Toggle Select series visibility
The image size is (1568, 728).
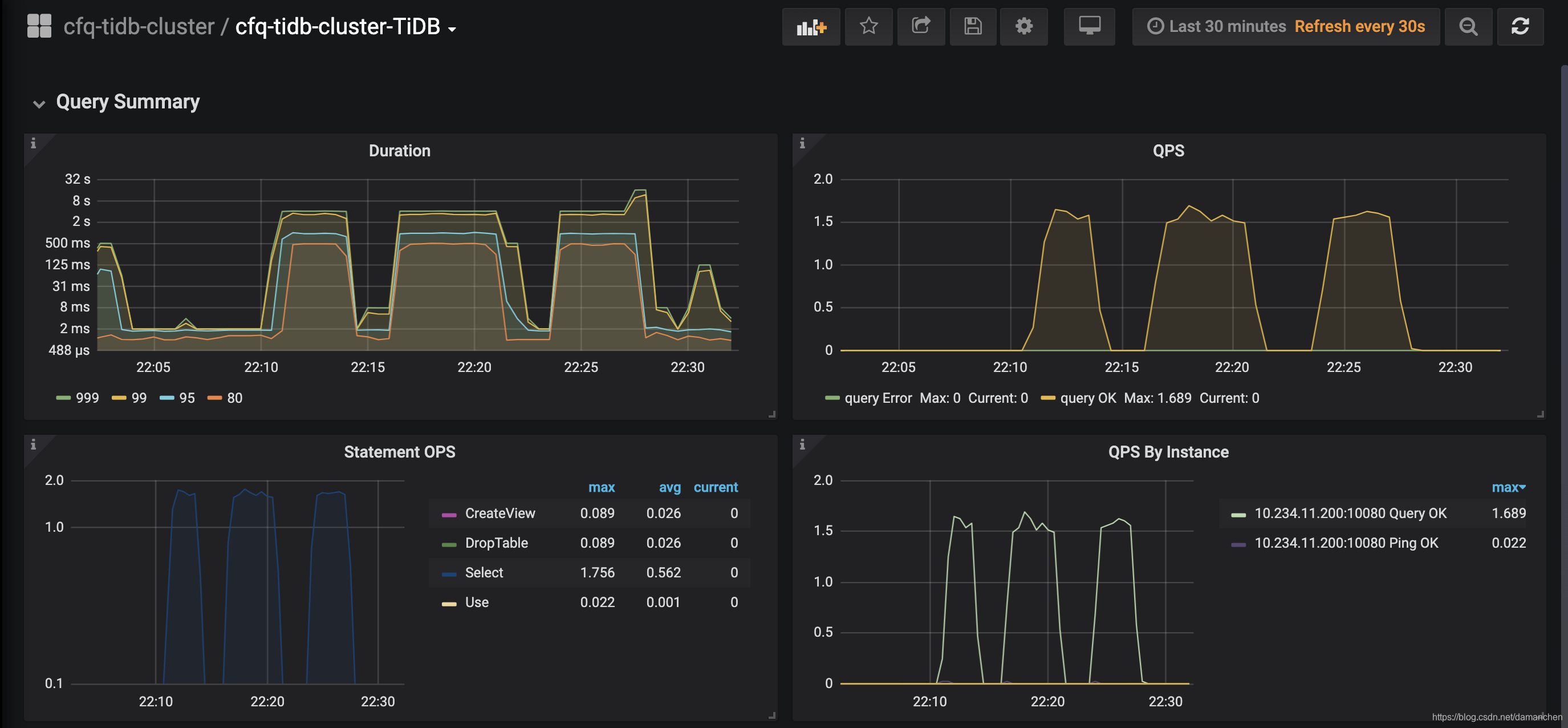point(484,572)
